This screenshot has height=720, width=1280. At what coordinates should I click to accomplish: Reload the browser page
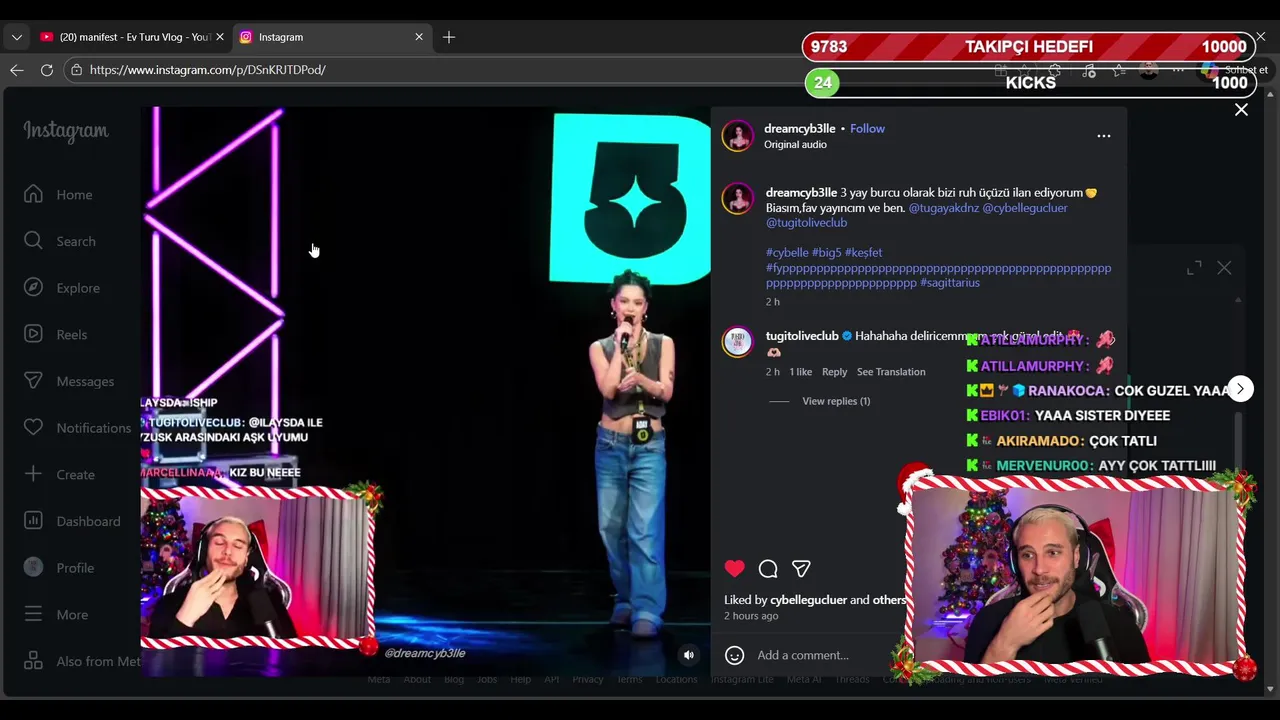point(47,70)
